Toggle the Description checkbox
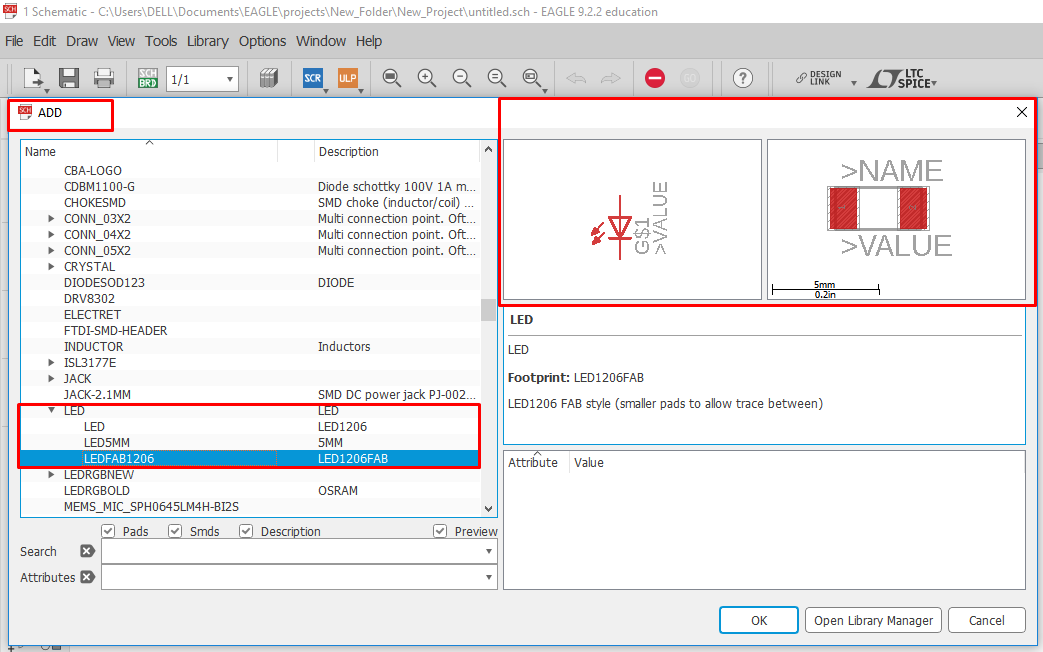 point(246,531)
